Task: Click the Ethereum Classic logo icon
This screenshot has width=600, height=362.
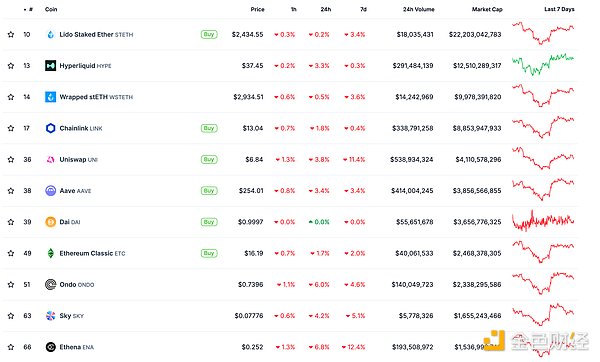Action: coord(51,253)
